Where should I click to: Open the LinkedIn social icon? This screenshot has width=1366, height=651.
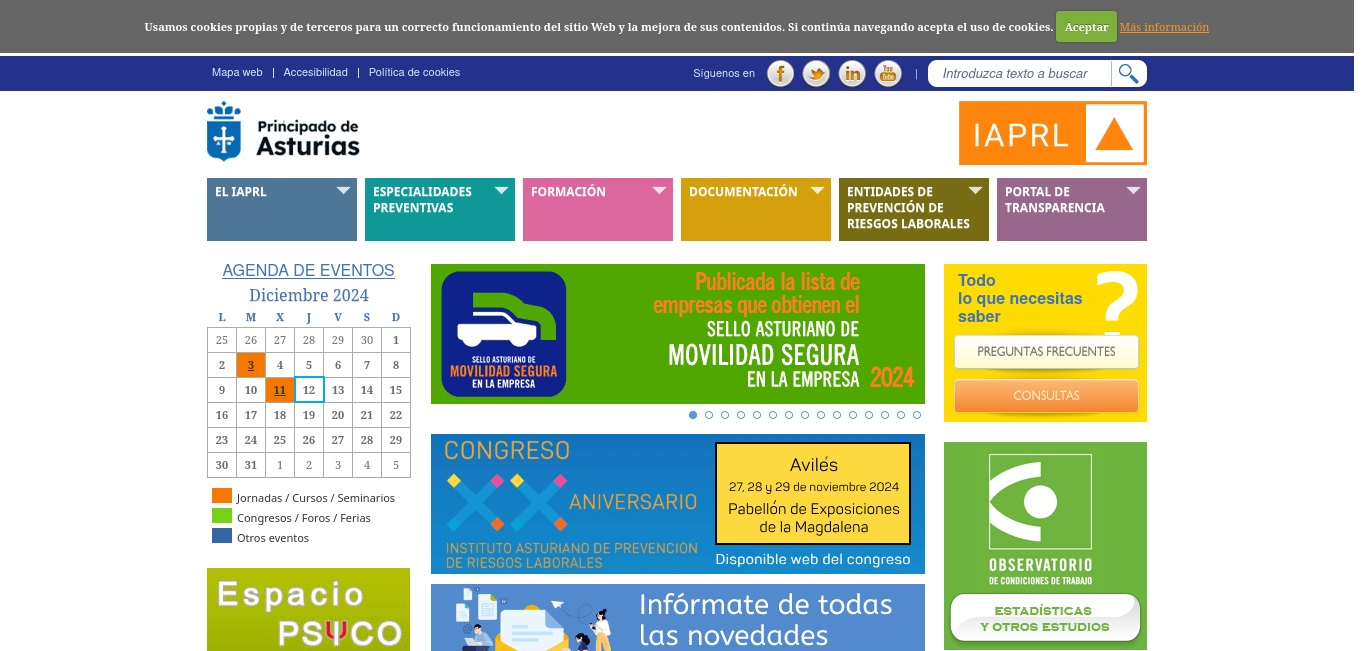tap(852, 73)
